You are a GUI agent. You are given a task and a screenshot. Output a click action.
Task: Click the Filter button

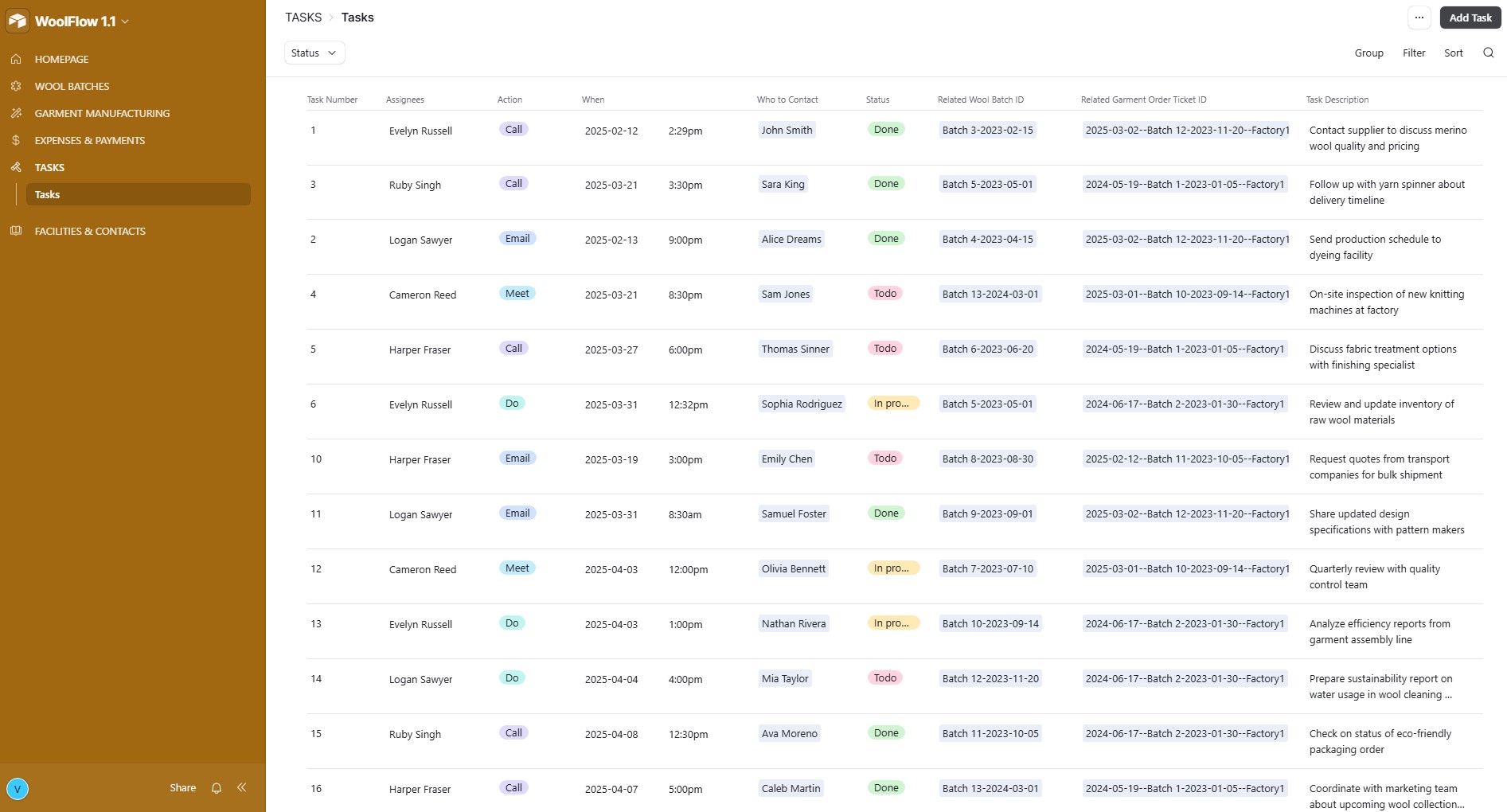click(1414, 53)
